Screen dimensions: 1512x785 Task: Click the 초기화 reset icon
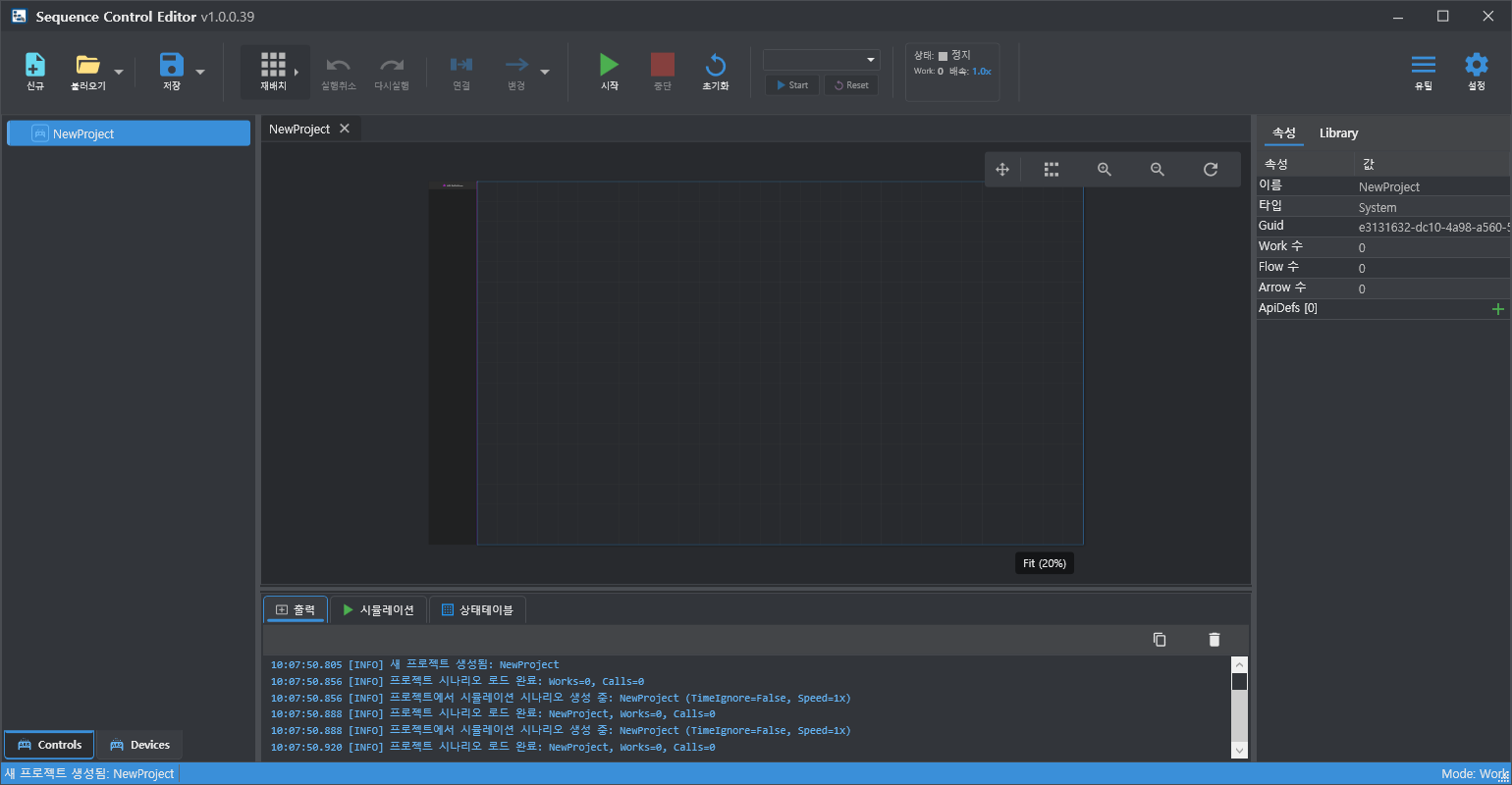coord(716,66)
